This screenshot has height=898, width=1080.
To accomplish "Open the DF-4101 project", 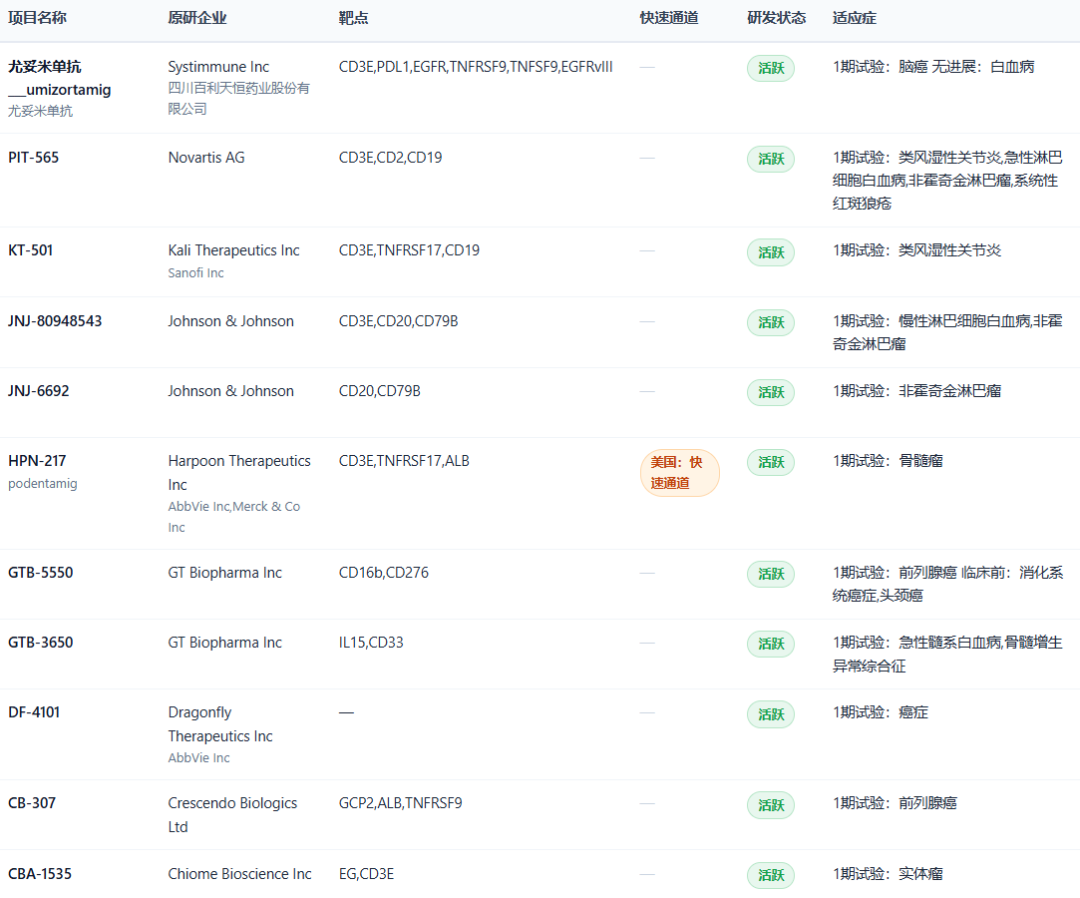I will coord(34,713).
